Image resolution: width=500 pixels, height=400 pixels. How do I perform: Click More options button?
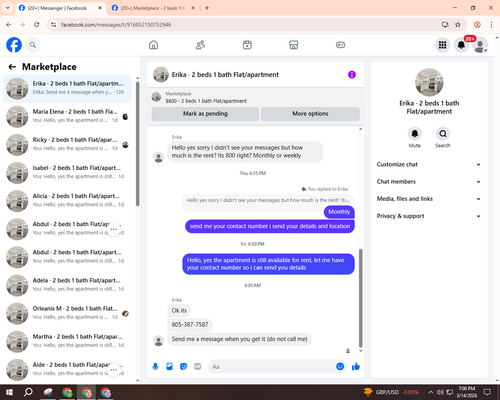pos(310,114)
